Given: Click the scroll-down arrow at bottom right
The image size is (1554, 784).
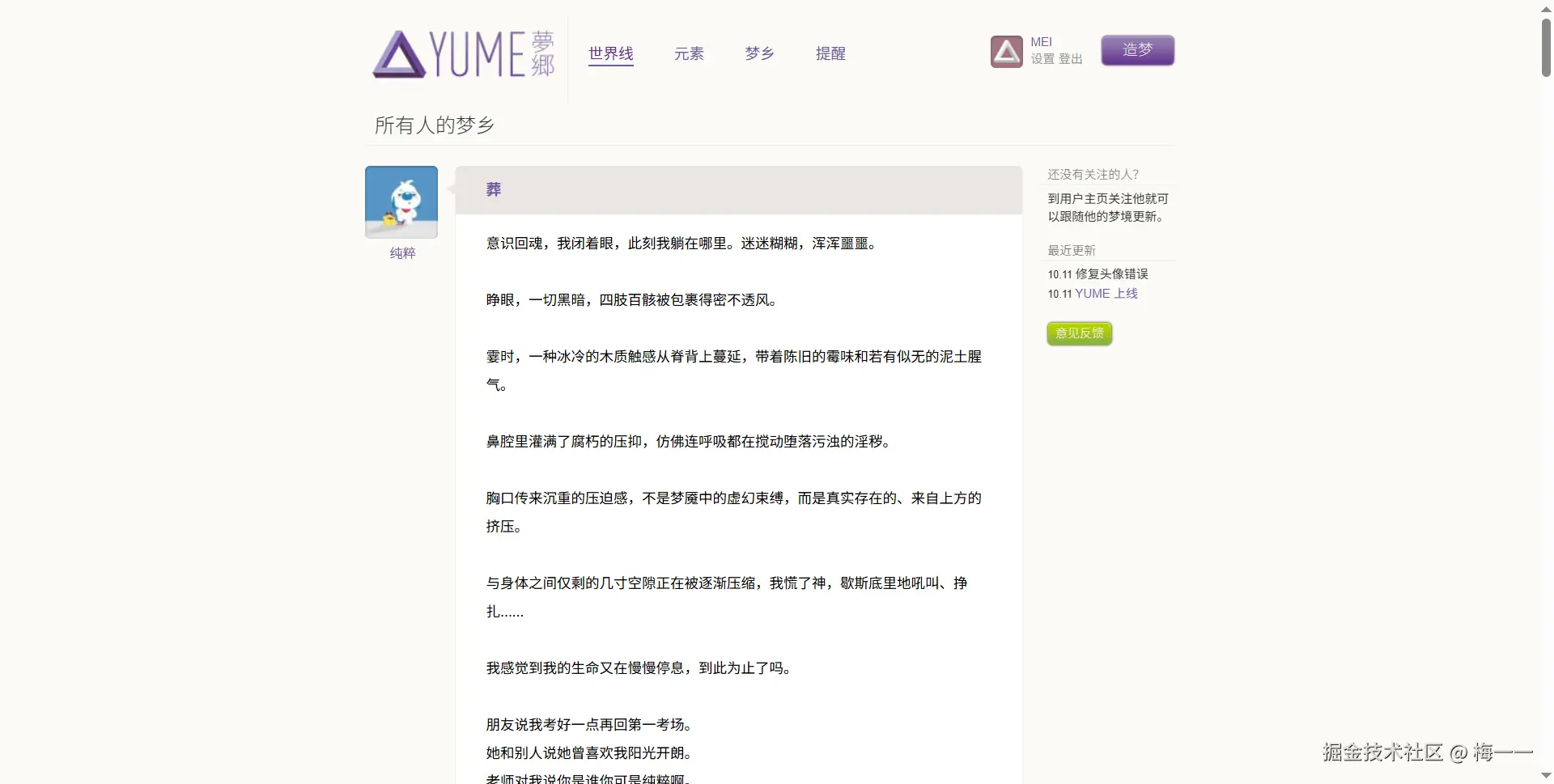Looking at the screenshot, I should click(x=1544, y=774).
